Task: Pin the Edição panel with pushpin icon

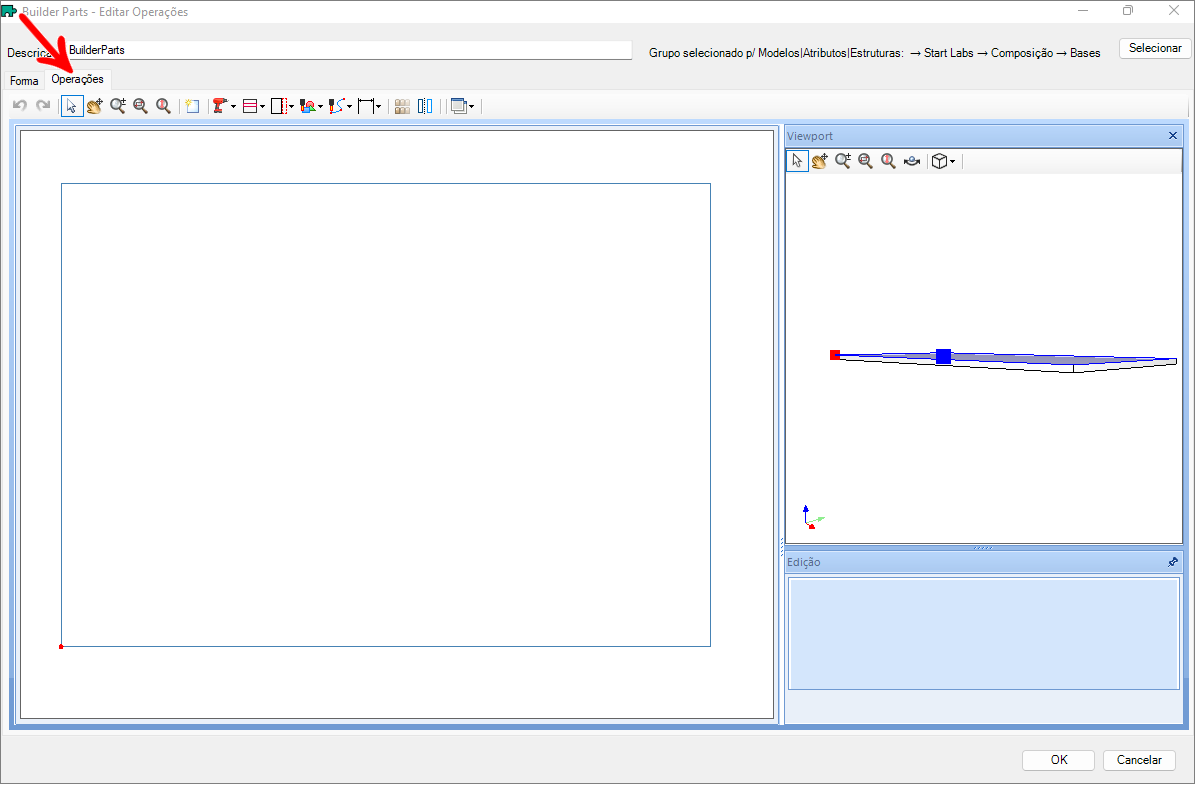Action: pos(1173,562)
